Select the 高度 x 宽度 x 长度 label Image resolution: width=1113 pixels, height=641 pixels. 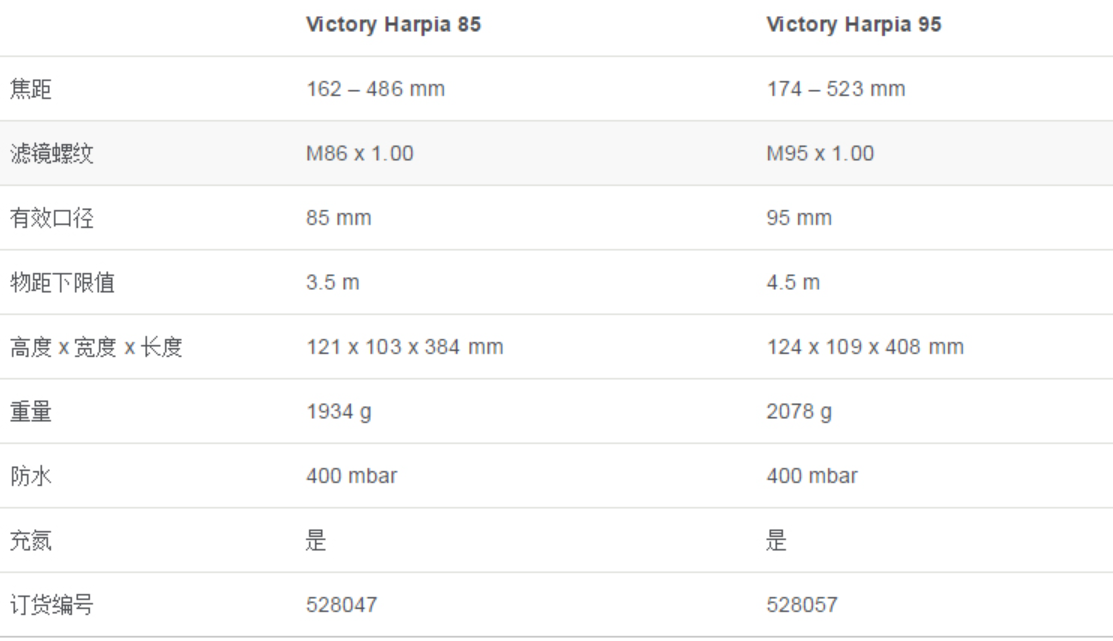(x=97, y=347)
